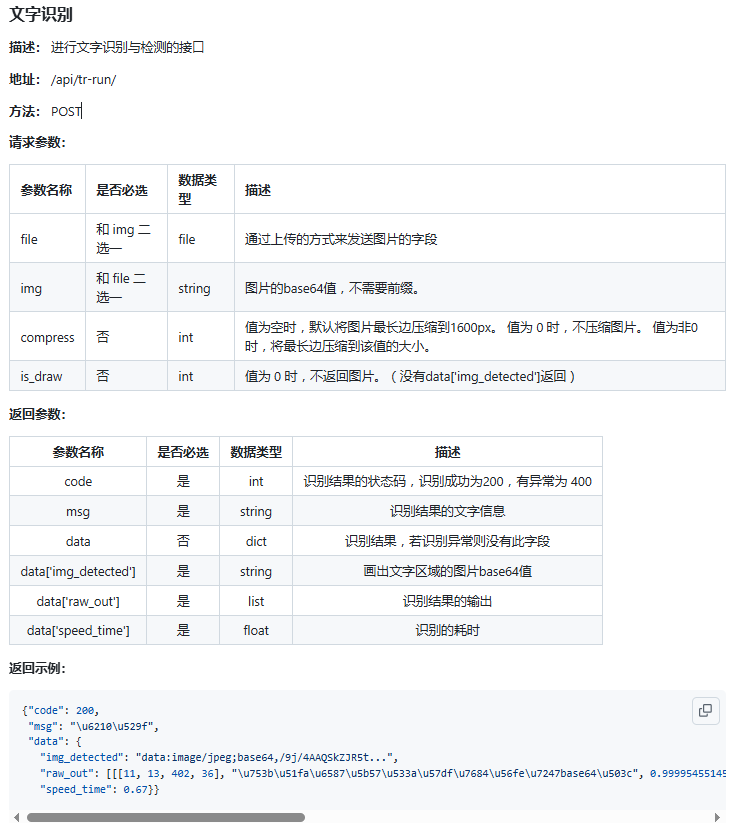
Task: Click the data['raw_out'] cell
Action: 78,601
